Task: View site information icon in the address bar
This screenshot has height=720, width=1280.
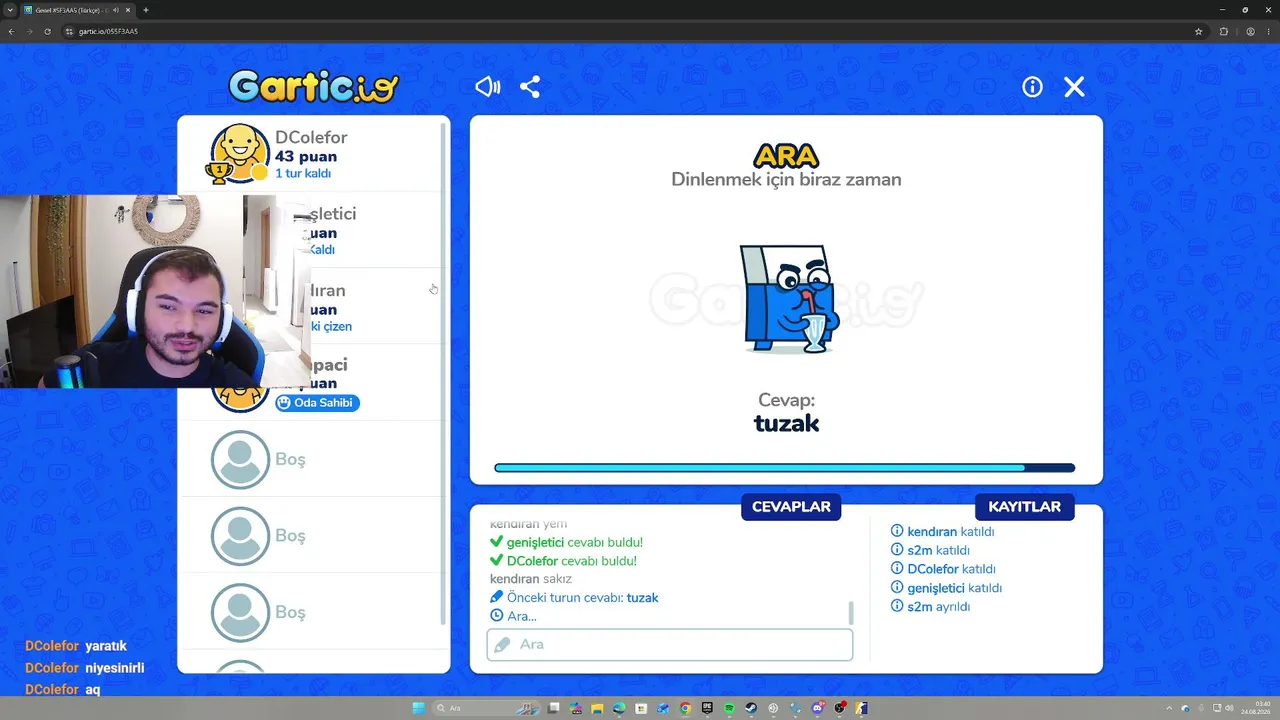Action: (69, 31)
